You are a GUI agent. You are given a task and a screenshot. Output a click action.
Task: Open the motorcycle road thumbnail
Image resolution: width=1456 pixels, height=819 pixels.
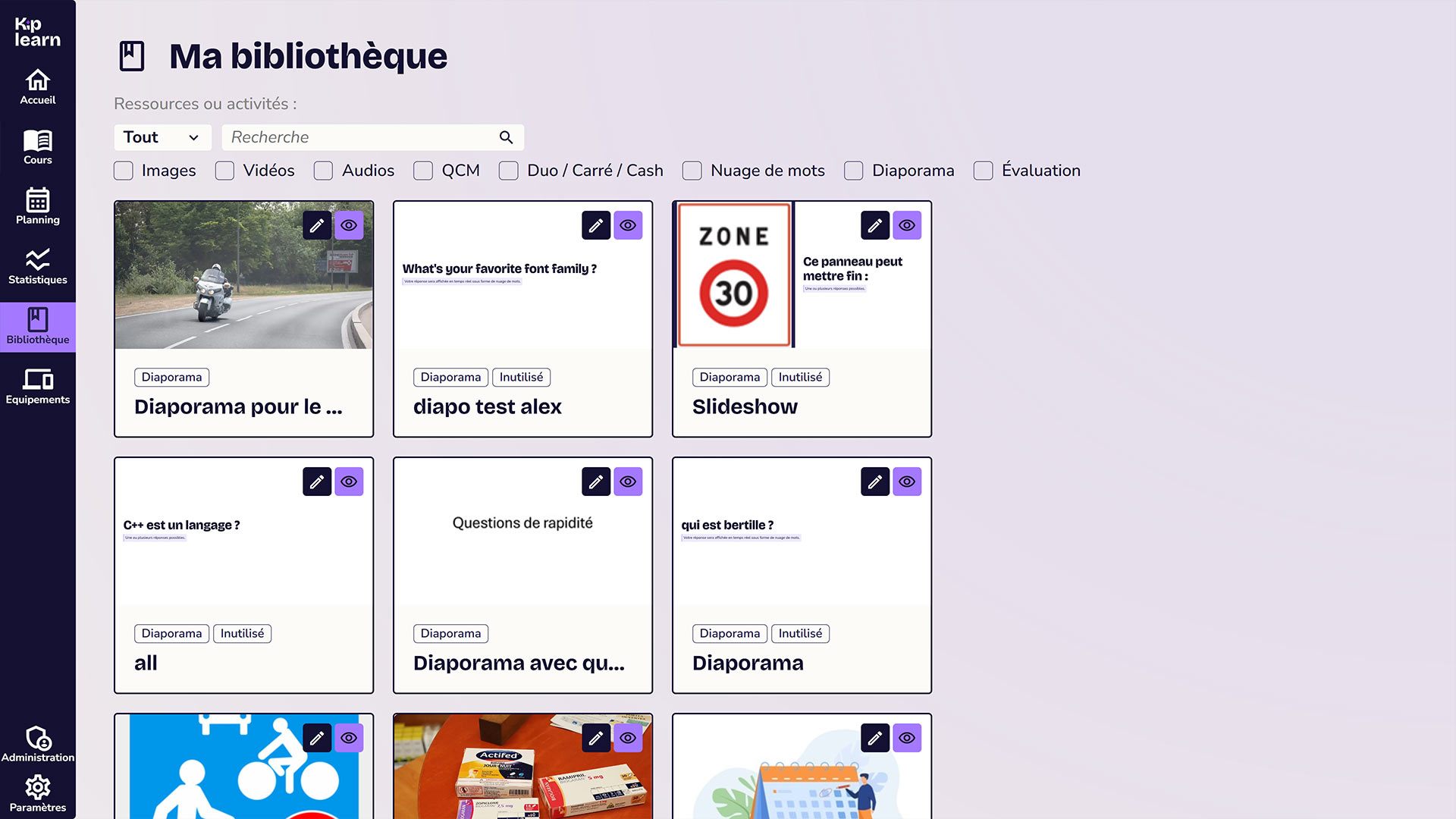243,275
